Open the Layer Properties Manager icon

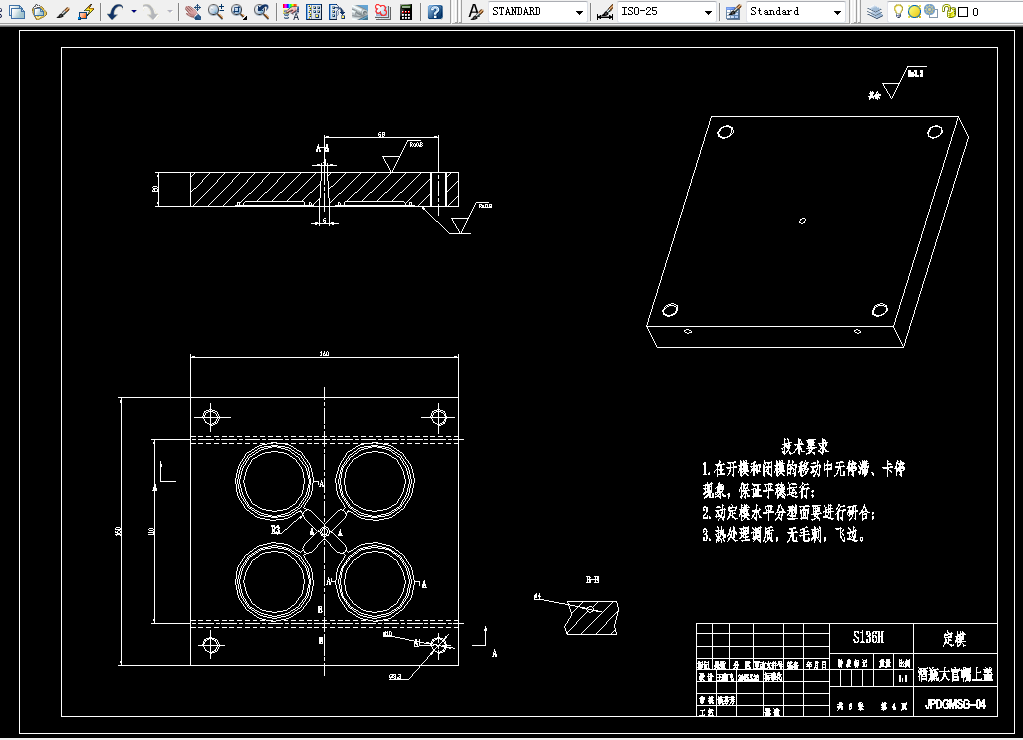click(x=875, y=12)
